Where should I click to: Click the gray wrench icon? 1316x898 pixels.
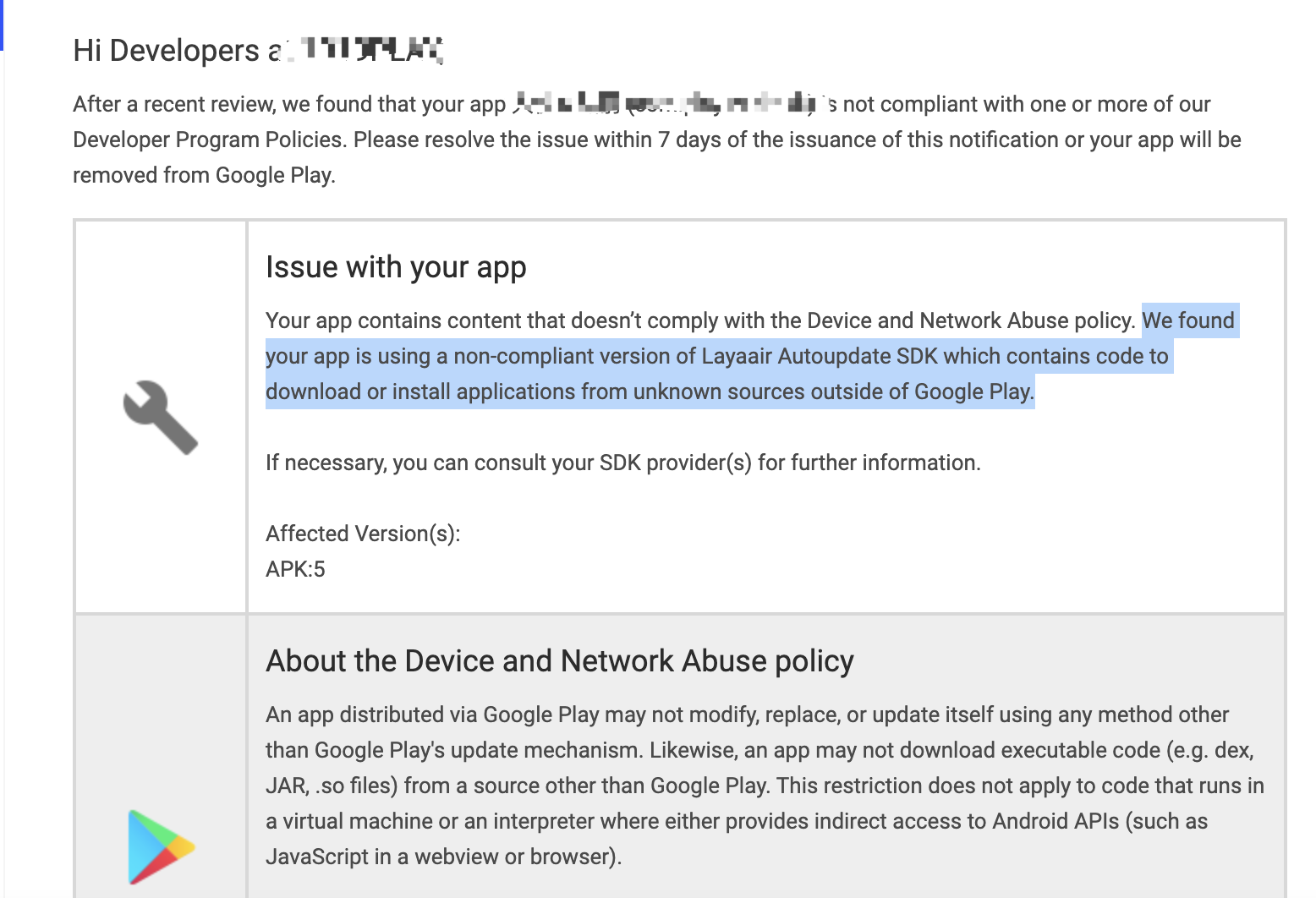pos(161,417)
